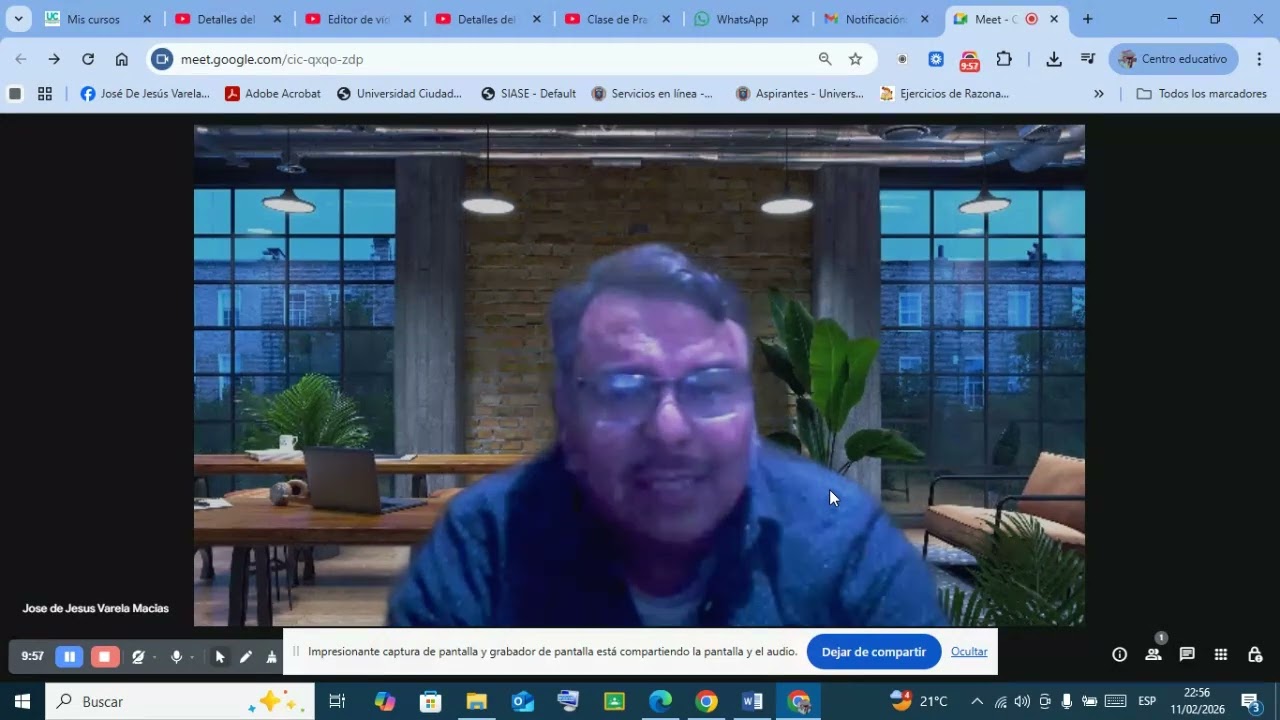Open a new Chrome tab
The width and height of the screenshot is (1280, 720).
click(x=1088, y=19)
